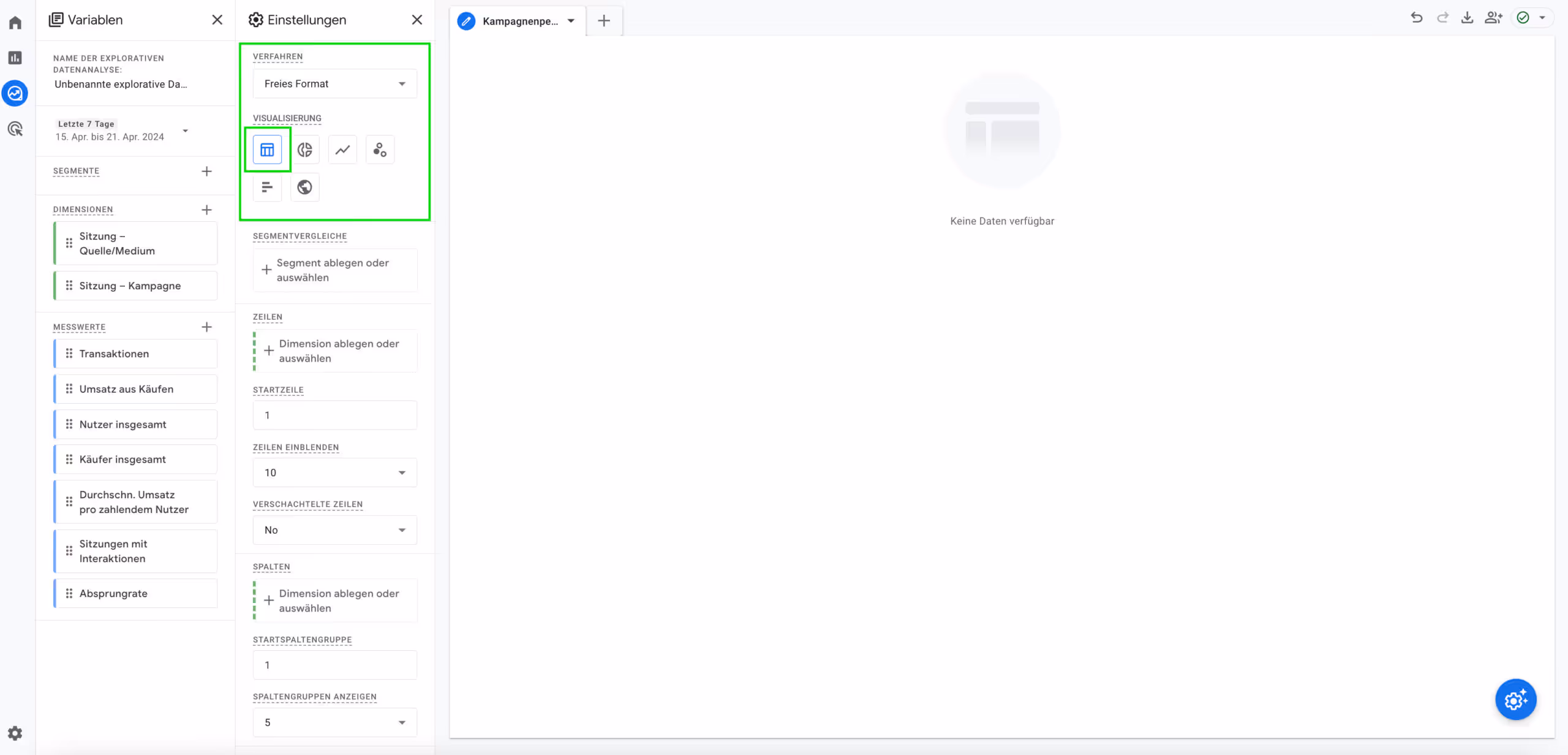
Task: Undo the last change
Action: click(x=1417, y=18)
